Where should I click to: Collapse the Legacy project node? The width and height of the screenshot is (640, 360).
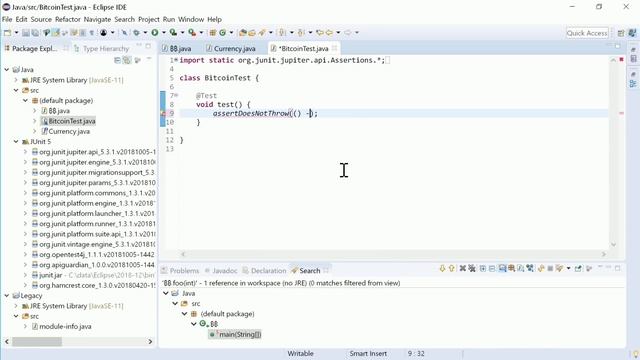point(7,296)
